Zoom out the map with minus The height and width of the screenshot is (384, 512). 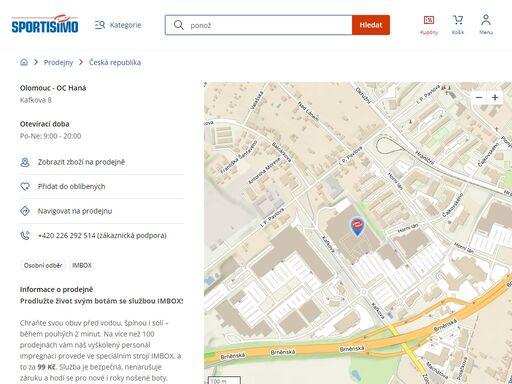coord(479,97)
